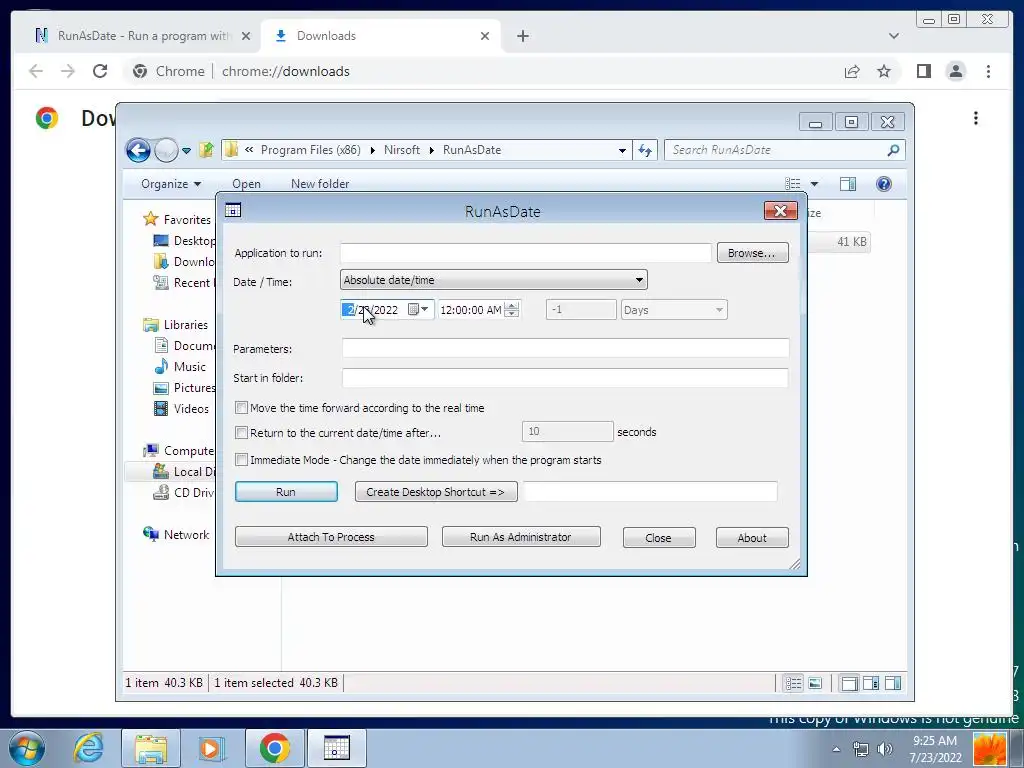1024x768 pixels.
Task: Open the Date / Time mode dropdown
Action: pos(494,280)
